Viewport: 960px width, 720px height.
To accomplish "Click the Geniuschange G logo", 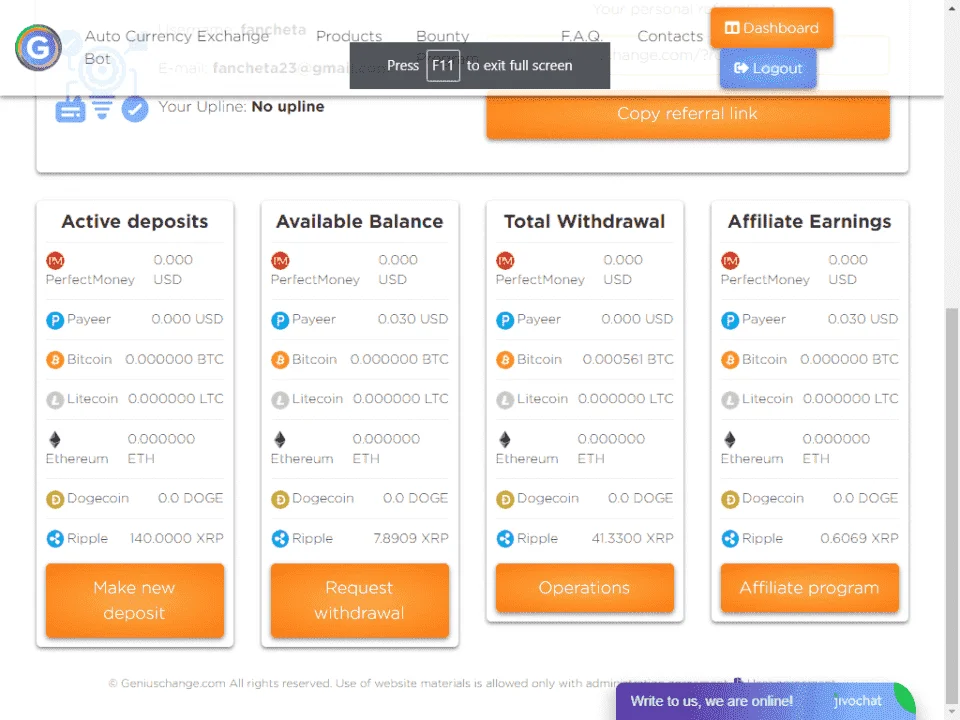I will 38,47.
